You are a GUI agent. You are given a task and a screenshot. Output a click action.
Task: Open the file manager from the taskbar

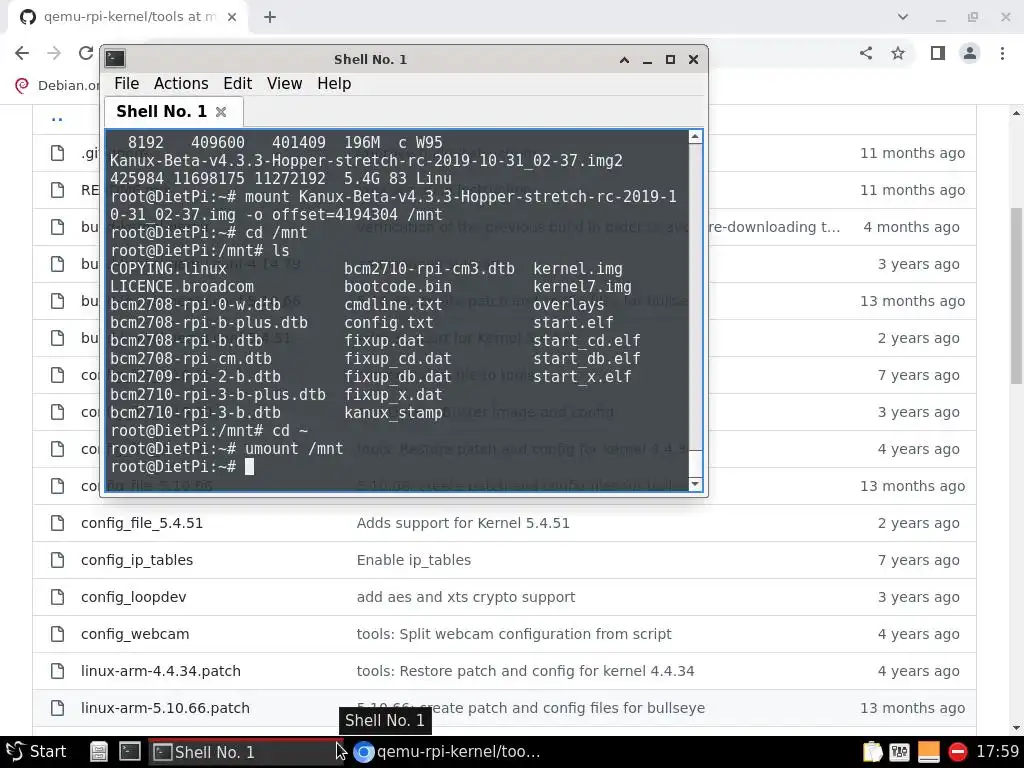click(99, 752)
